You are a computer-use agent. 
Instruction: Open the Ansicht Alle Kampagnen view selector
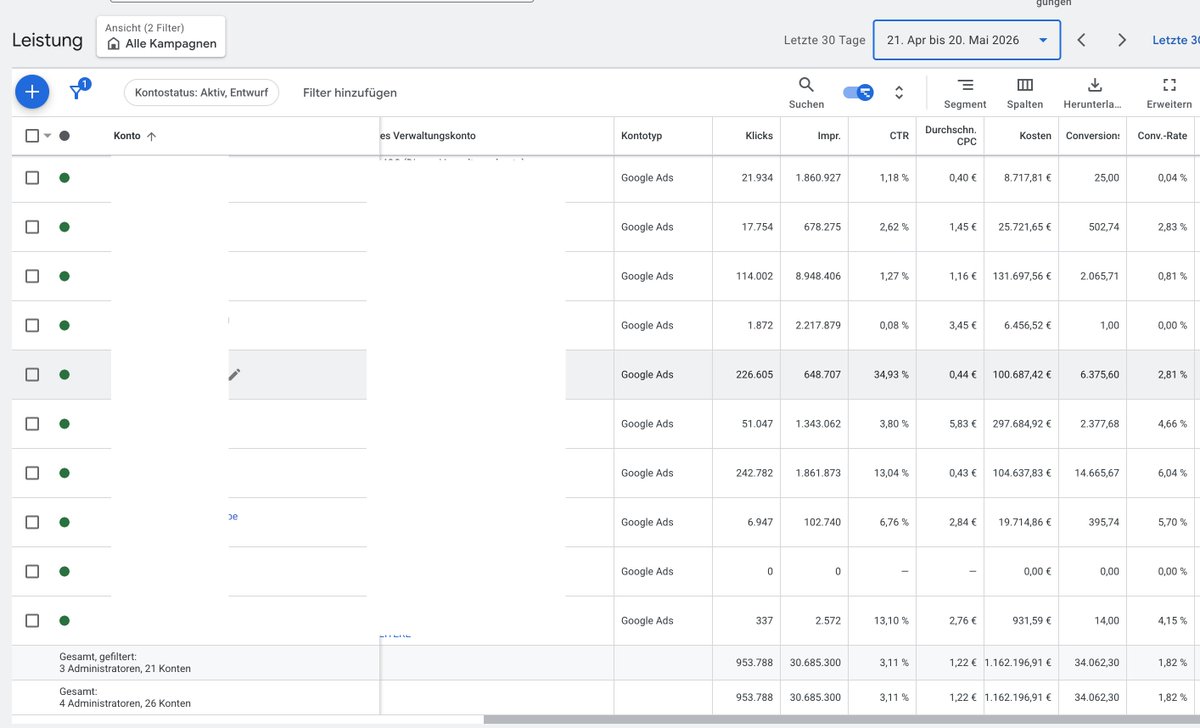point(161,37)
